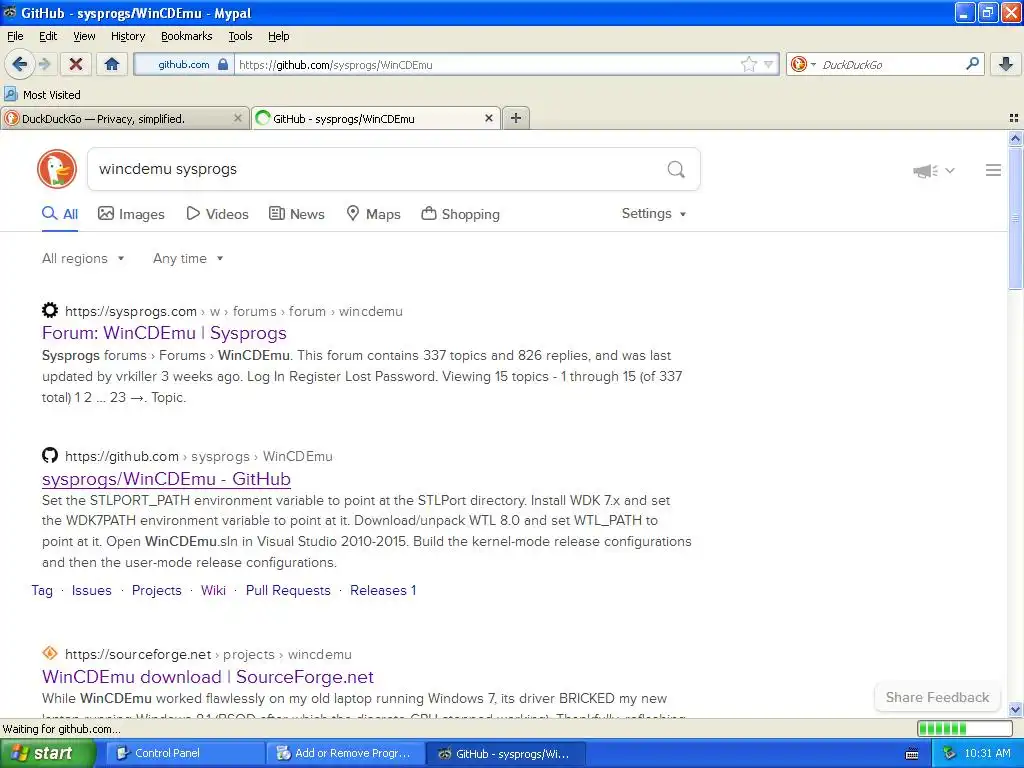Open WinCDEmu download | SourceForge.net result
Viewport: 1024px width, 768px height.
(208, 677)
